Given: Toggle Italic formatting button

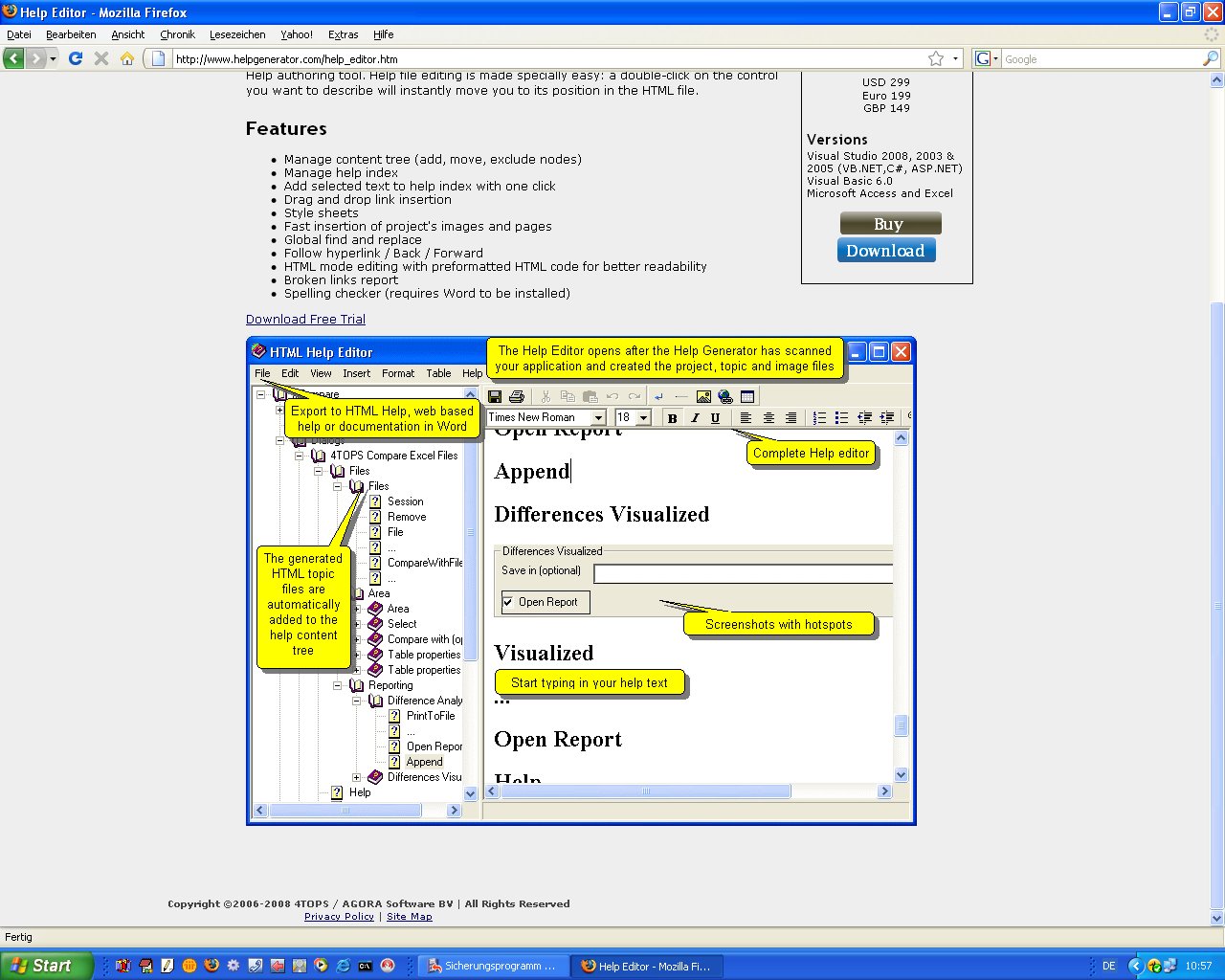Looking at the screenshot, I should (694, 418).
